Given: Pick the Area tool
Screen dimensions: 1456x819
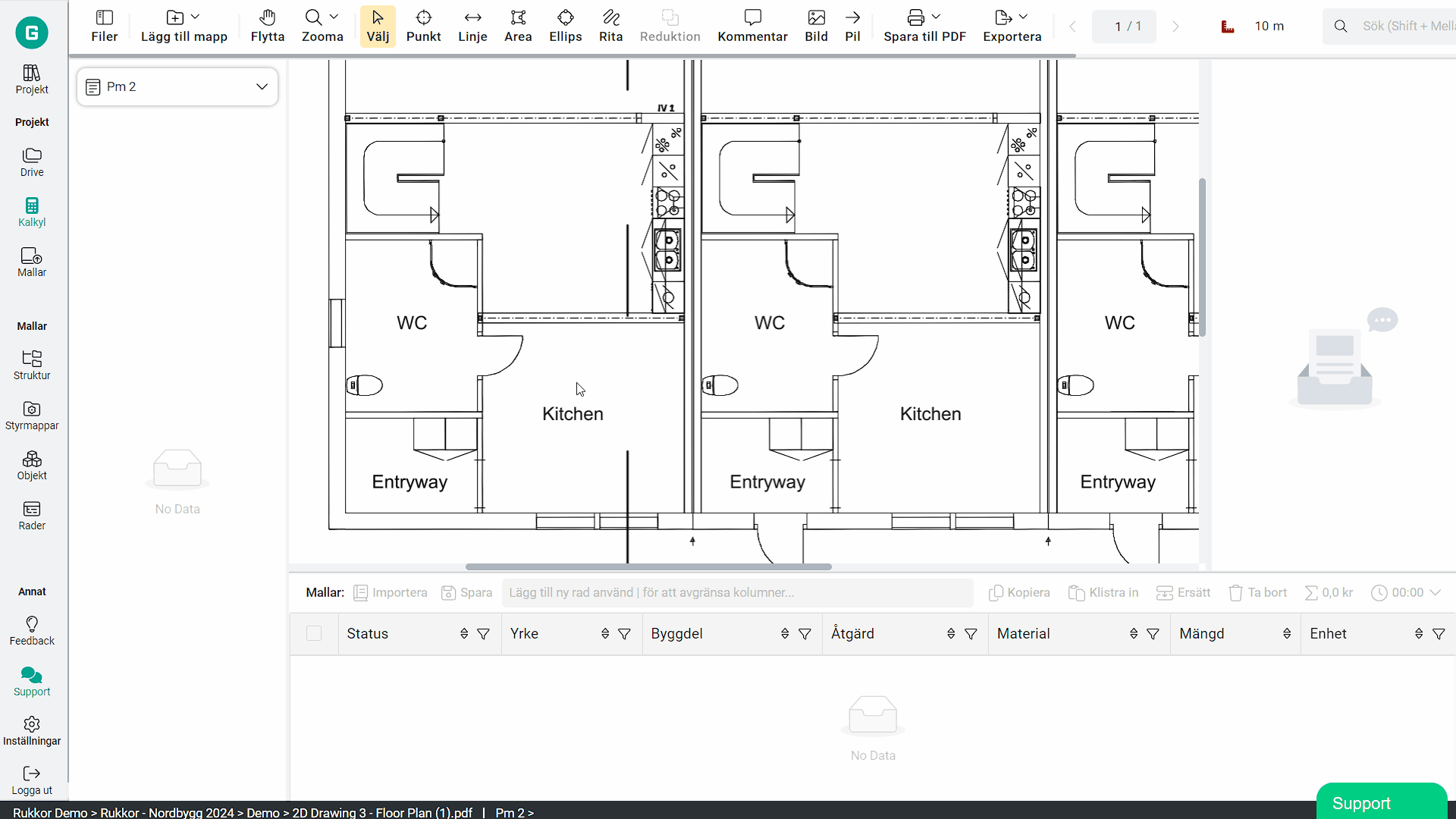Looking at the screenshot, I should pos(518,27).
